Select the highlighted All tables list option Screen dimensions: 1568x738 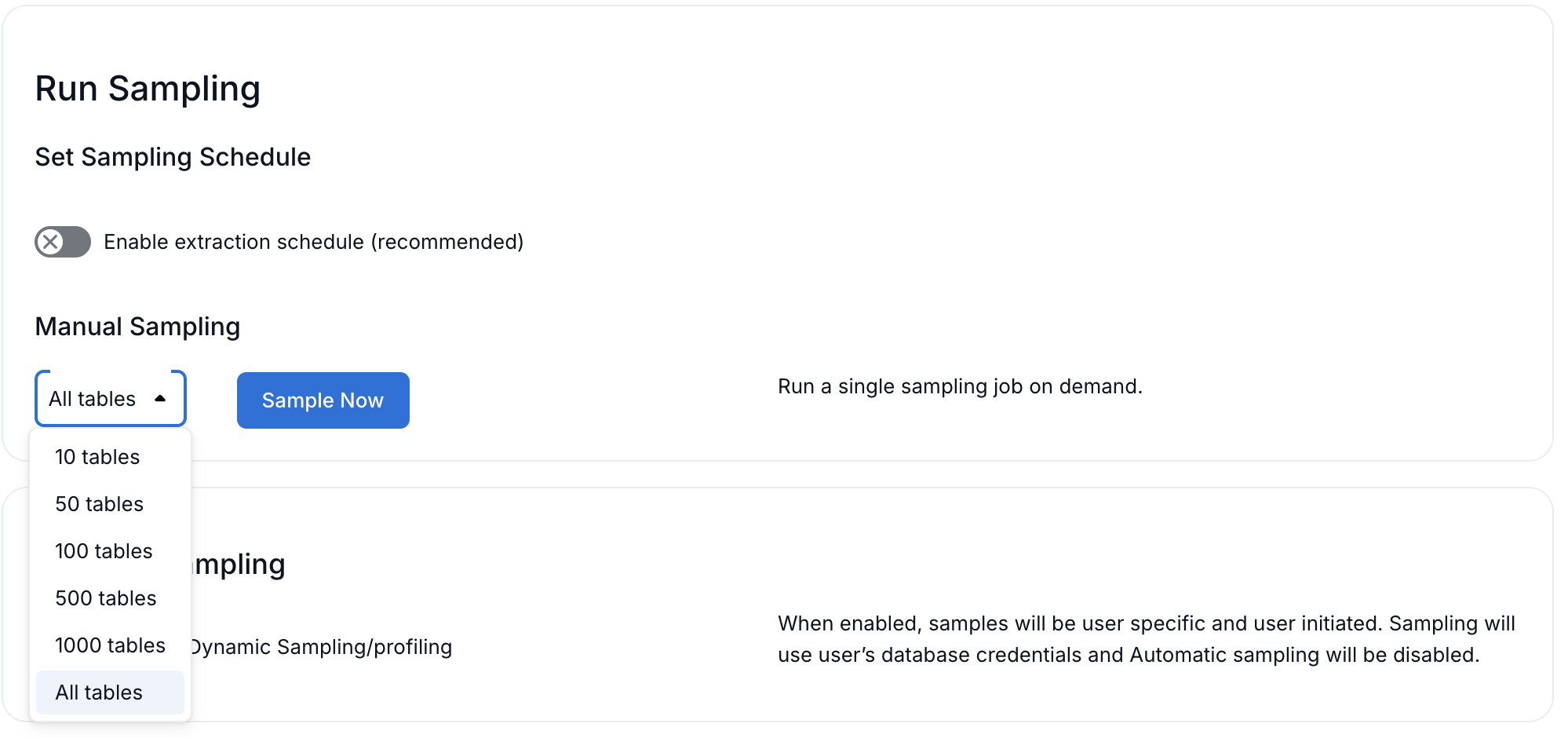pos(99,692)
